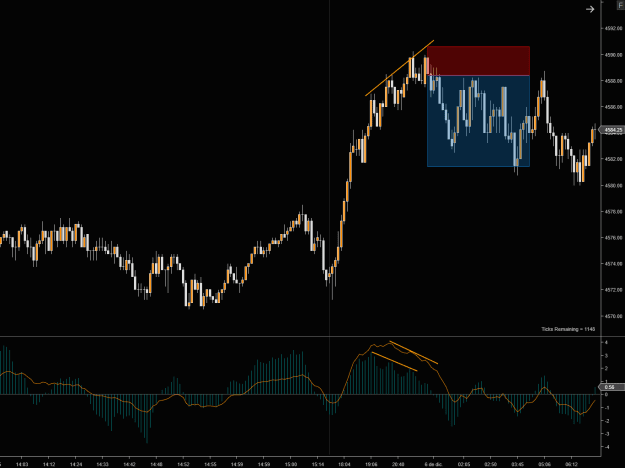This screenshot has height=468, width=625.
Task: Click the 4582.00 price axis label
Action: tap(613, 159)
